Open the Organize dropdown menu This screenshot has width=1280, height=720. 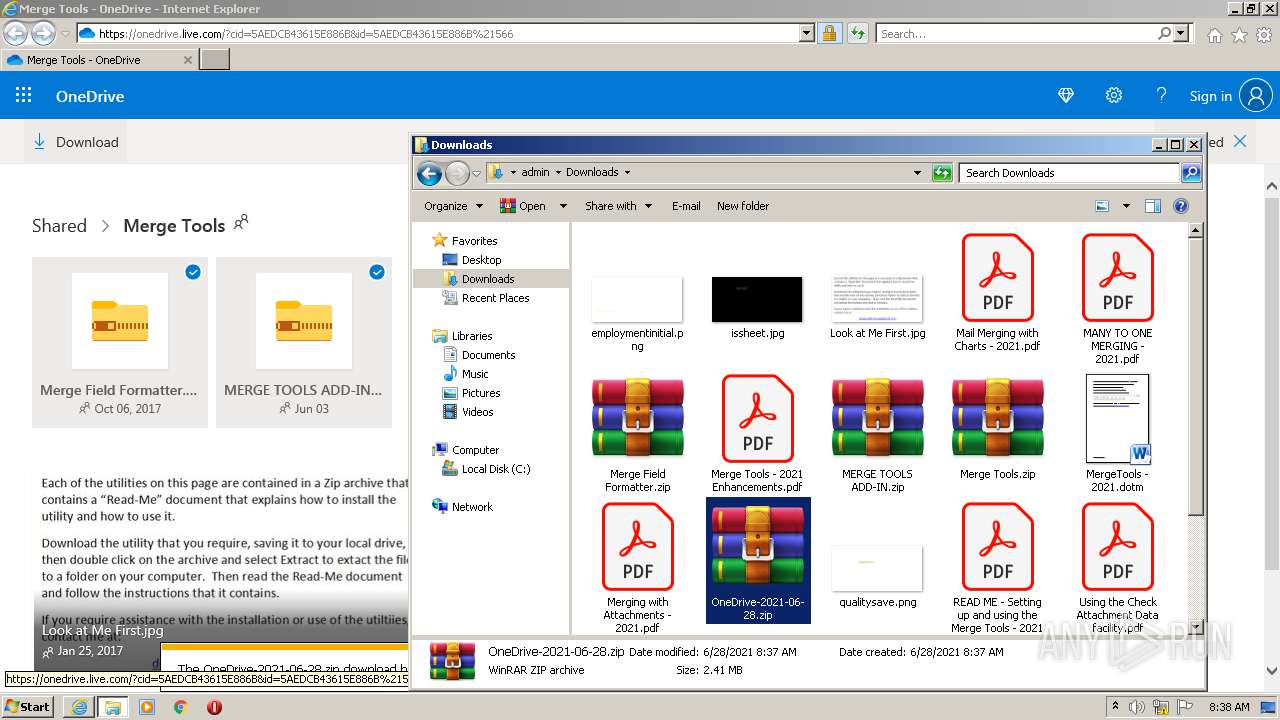(x=453, y=206)
